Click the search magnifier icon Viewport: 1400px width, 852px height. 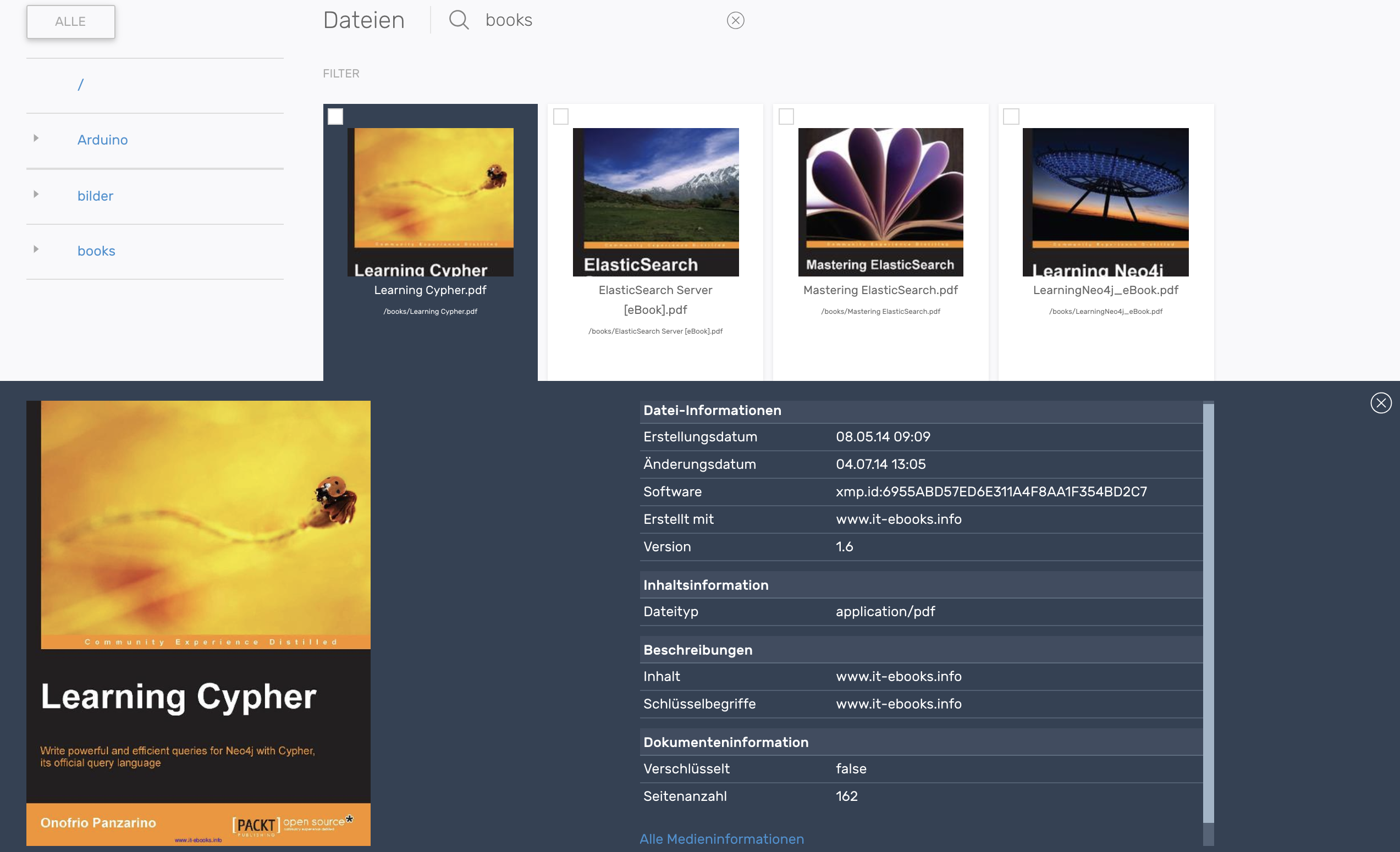(x=459, y=20)
